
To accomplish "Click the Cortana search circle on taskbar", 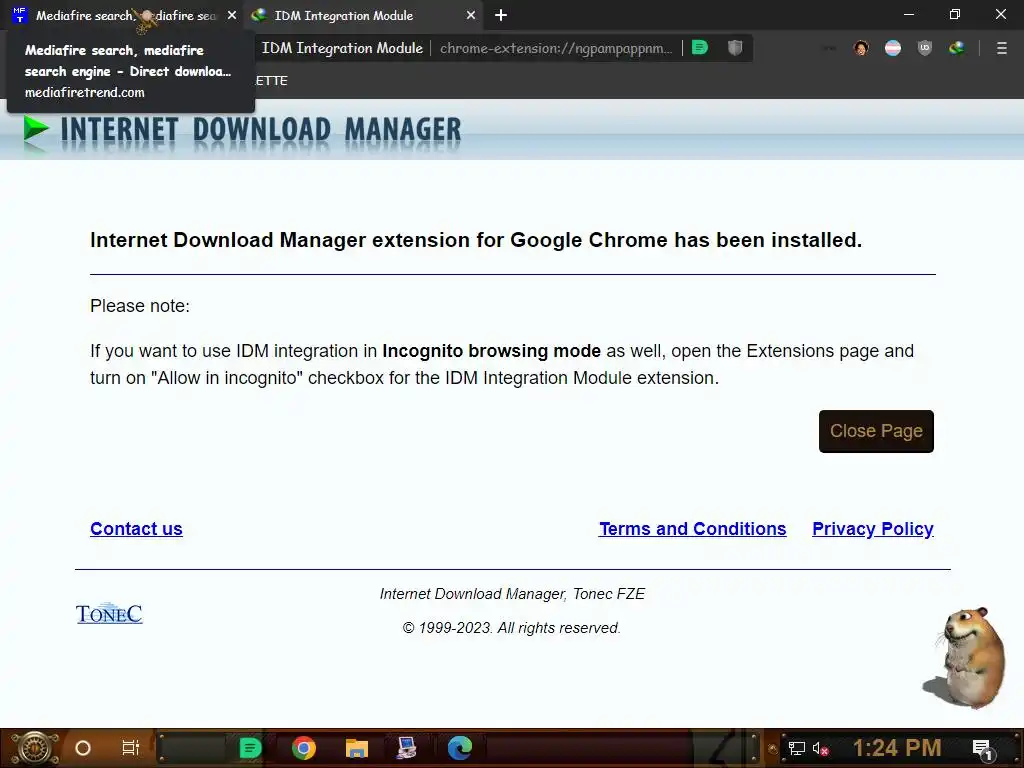I will [x=83, y=748].
